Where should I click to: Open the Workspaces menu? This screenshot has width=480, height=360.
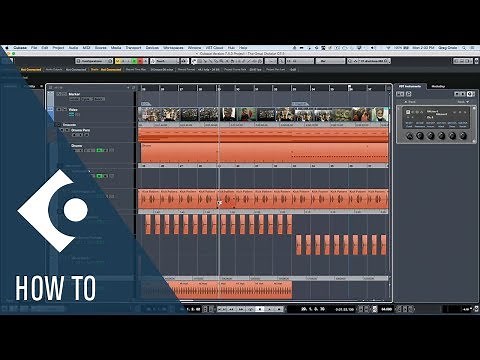click(173, 48)
